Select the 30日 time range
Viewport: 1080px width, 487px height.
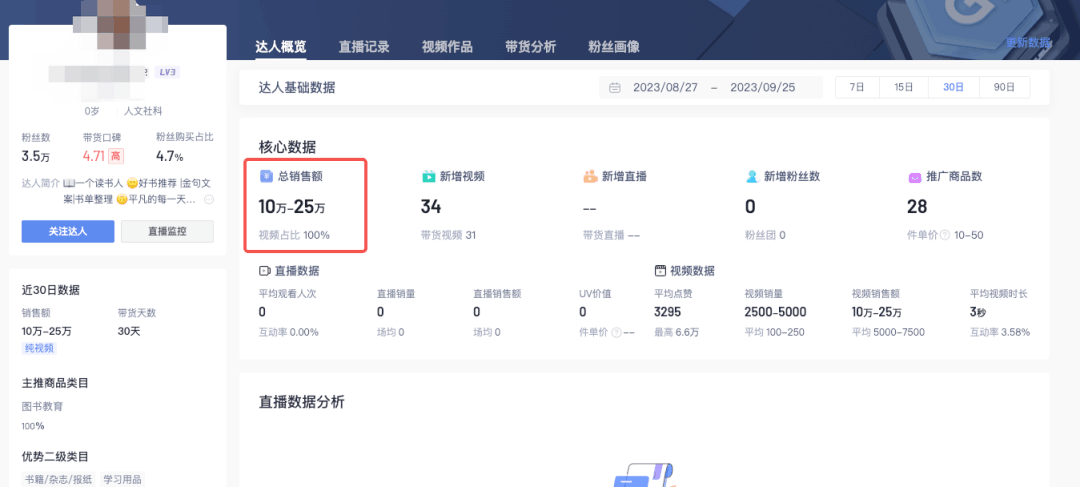(953, 87)
